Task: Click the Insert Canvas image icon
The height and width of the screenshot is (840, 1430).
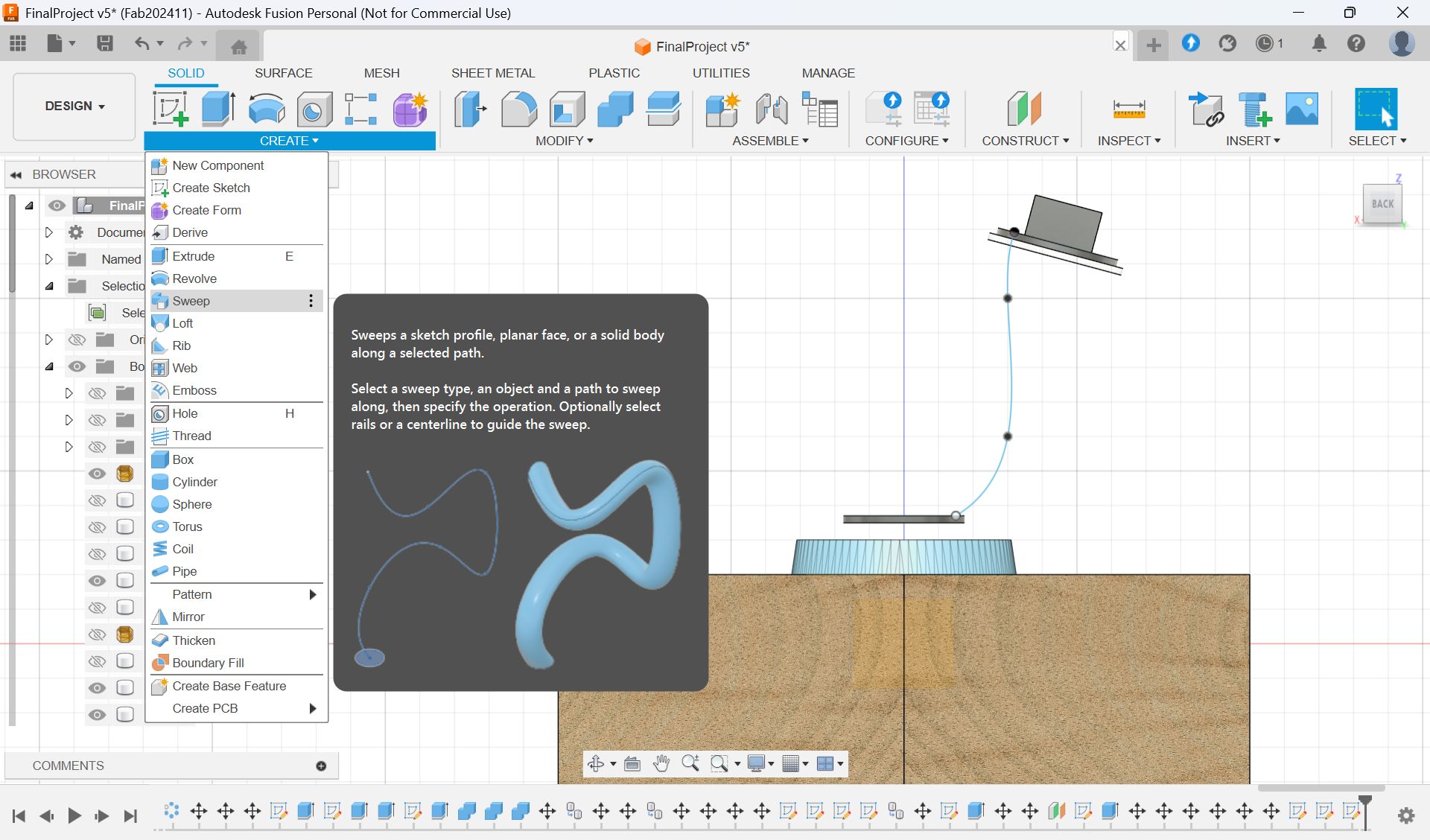Action: pos(1302,109)
